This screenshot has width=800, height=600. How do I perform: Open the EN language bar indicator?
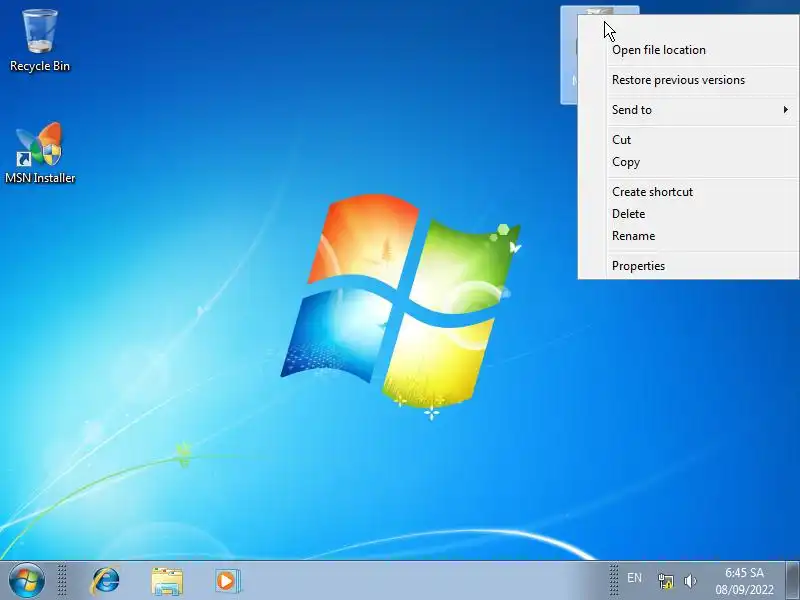[x=634, y=578]
